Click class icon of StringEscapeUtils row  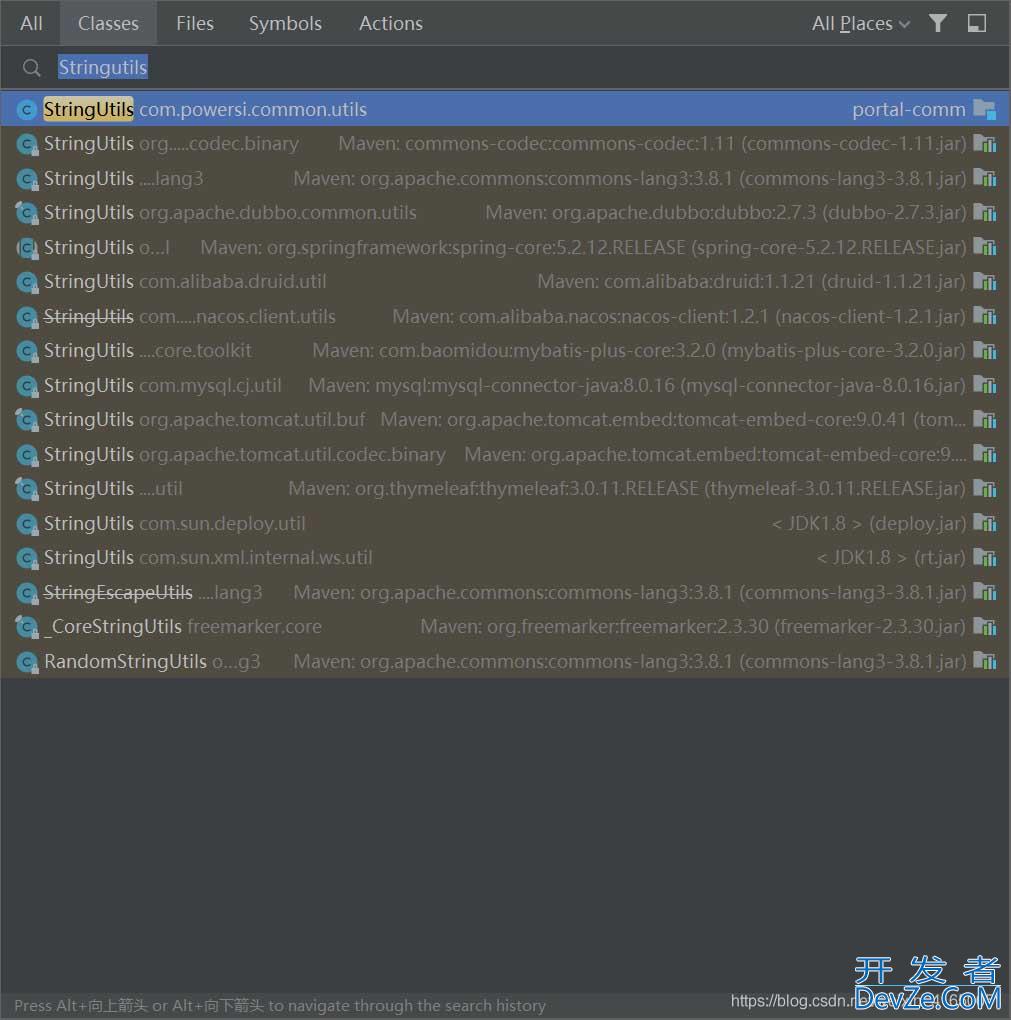(x=27, y=593)
